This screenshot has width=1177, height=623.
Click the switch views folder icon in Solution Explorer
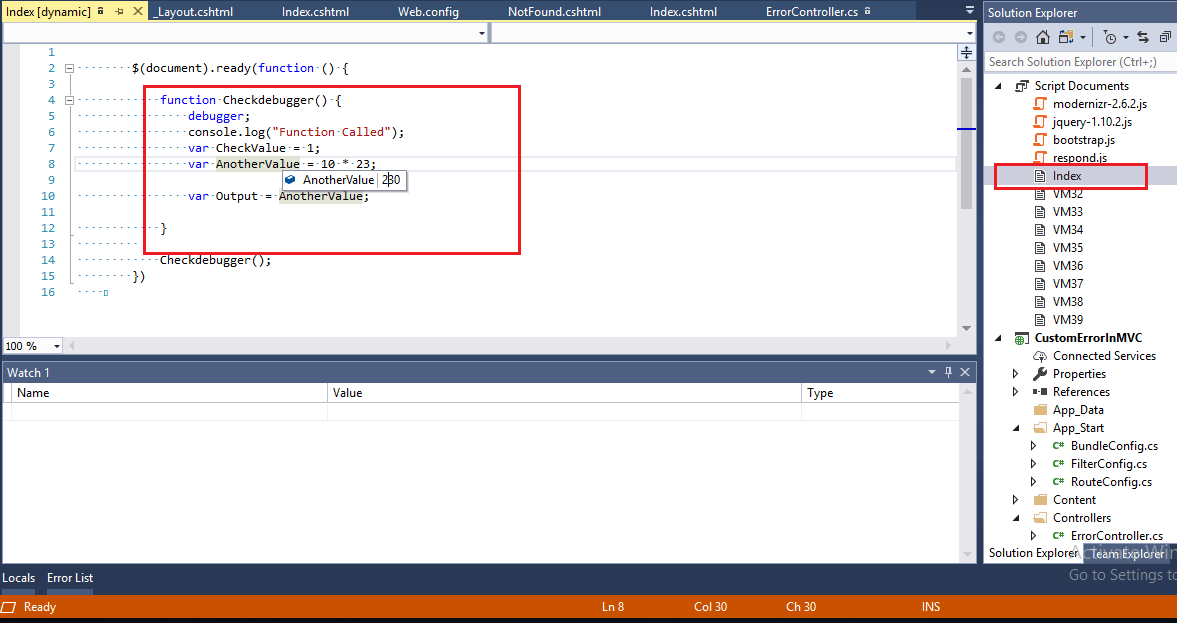pos(1065,37)
